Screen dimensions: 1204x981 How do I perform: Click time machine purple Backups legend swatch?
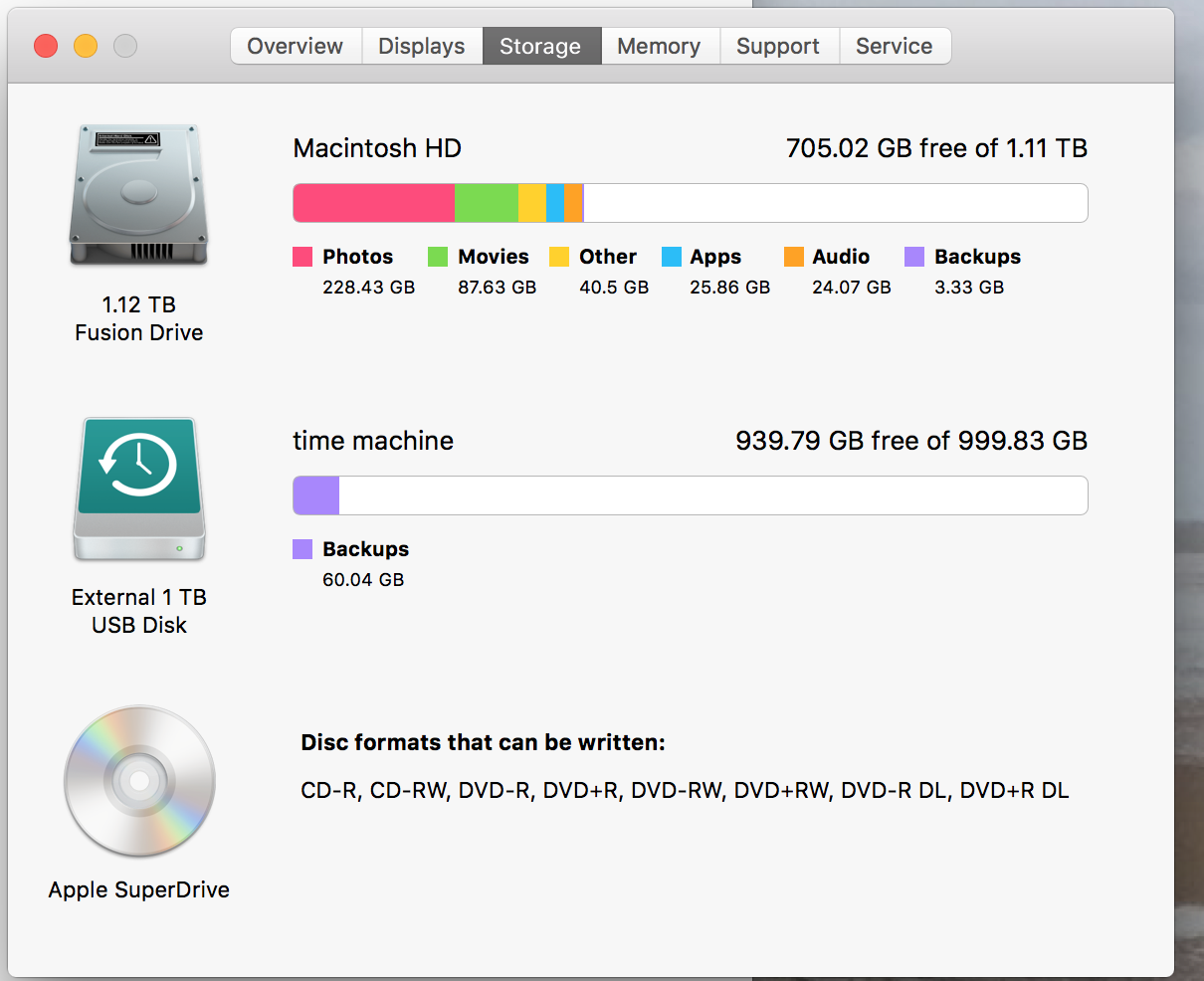302,549
